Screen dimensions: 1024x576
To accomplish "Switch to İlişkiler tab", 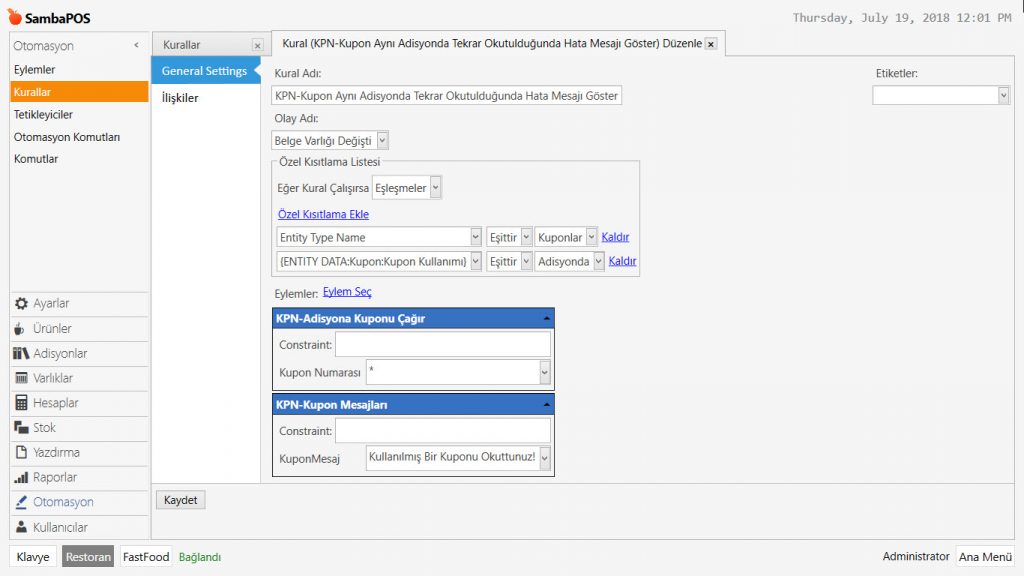I will (180, 98).
